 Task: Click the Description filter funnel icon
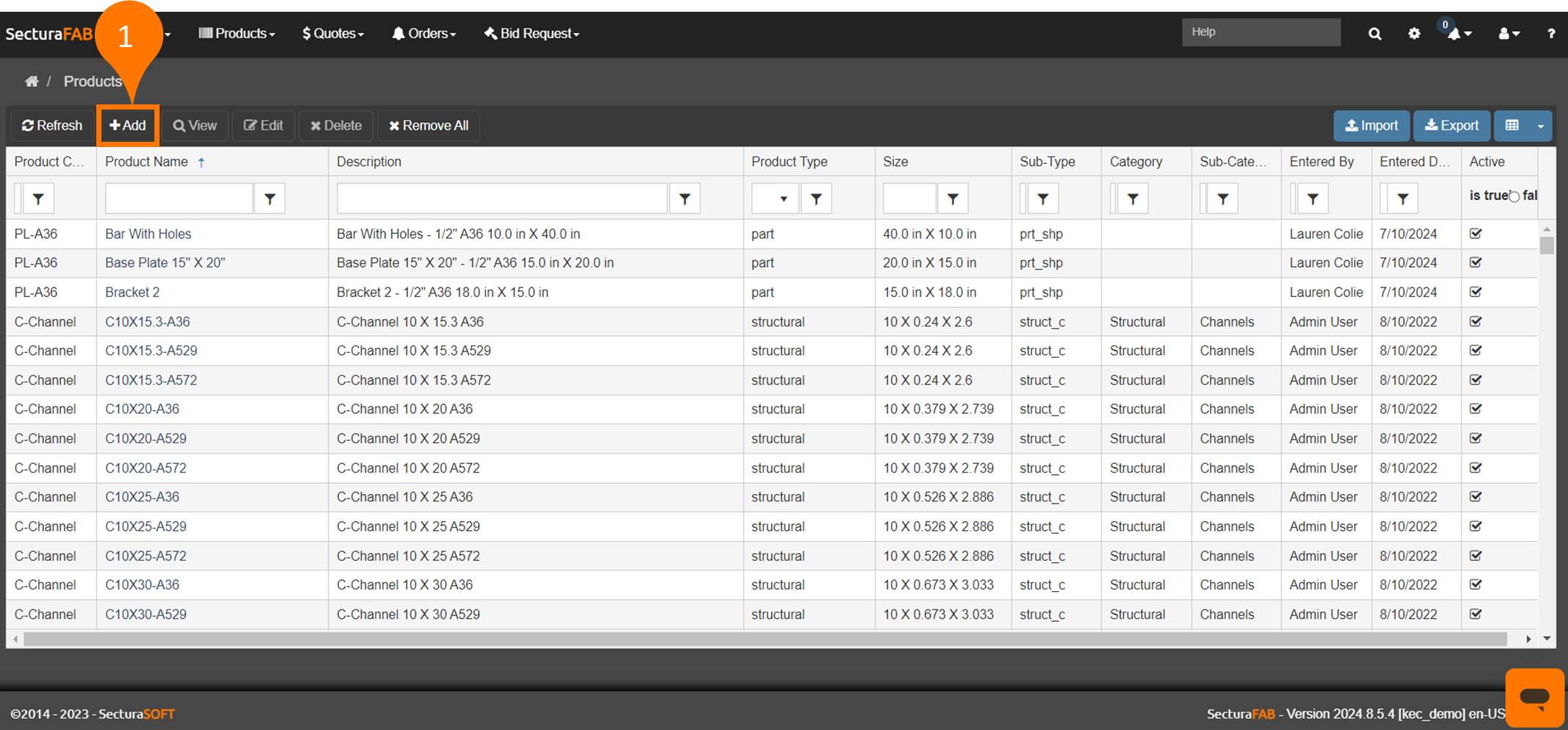click(x=684, y=198)
